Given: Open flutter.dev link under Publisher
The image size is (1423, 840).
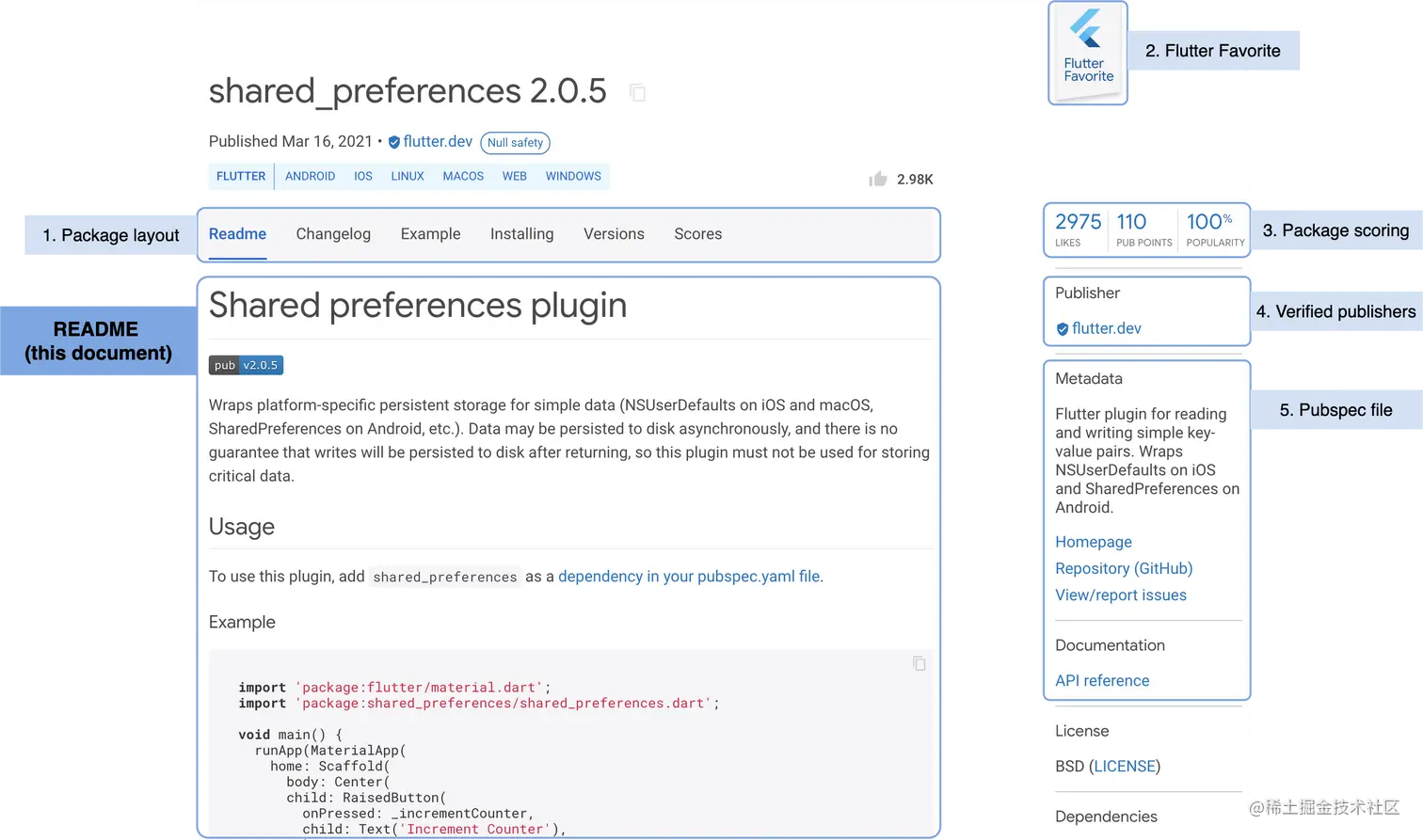Looking at the screenshot, I should 1106,328.
